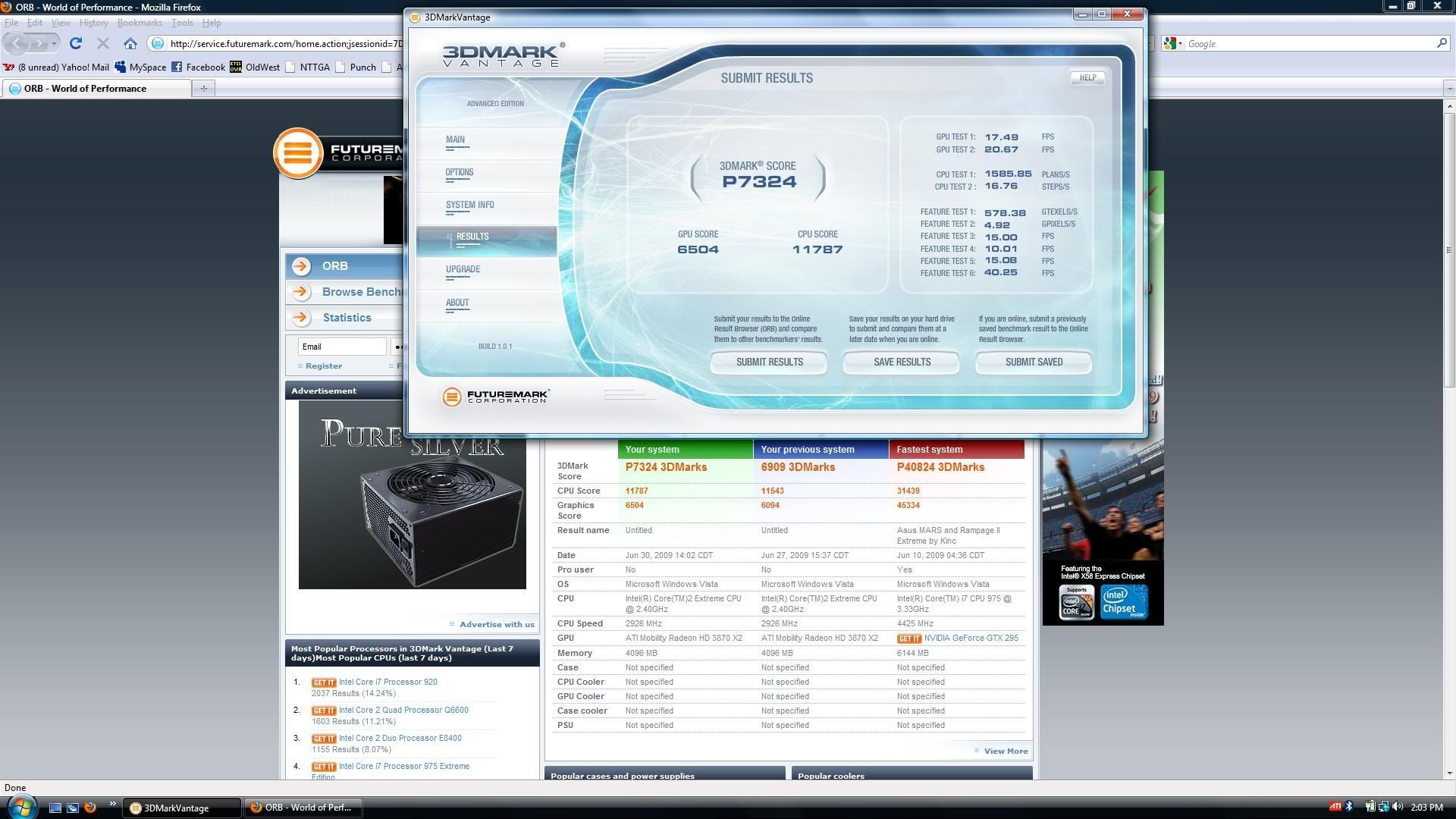This screenshot has width=1456, height=819.
Task: Click the Show Desktop quick launch icon
Action: tap(55, 808)
